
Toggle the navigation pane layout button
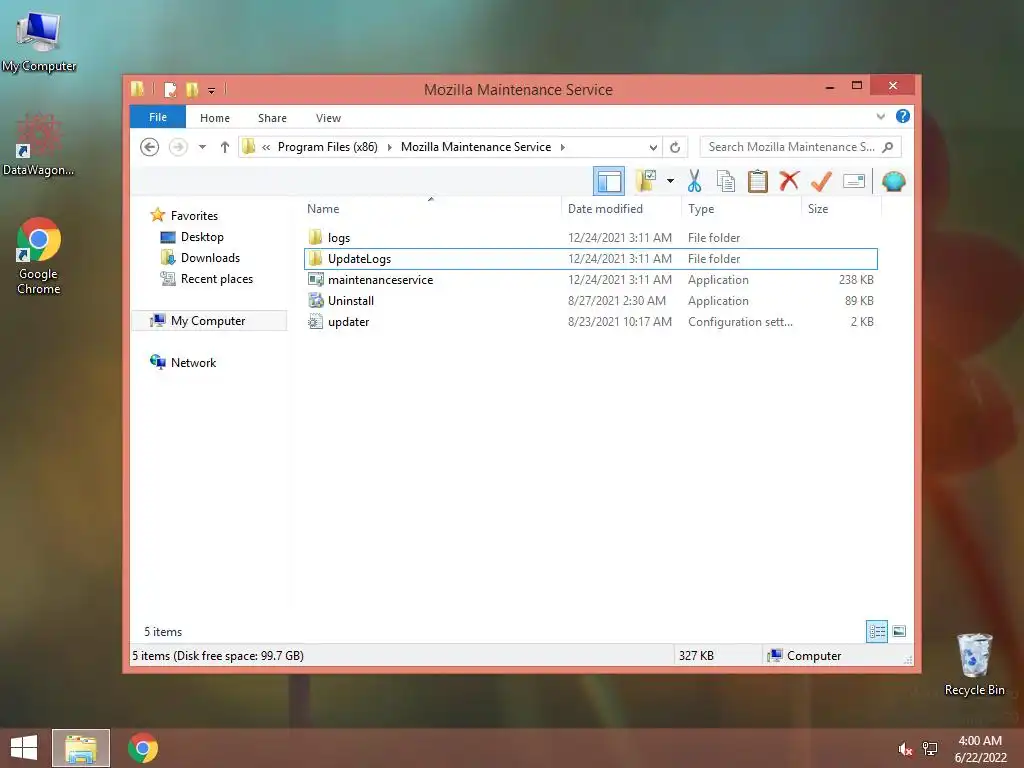coord(609,181)
